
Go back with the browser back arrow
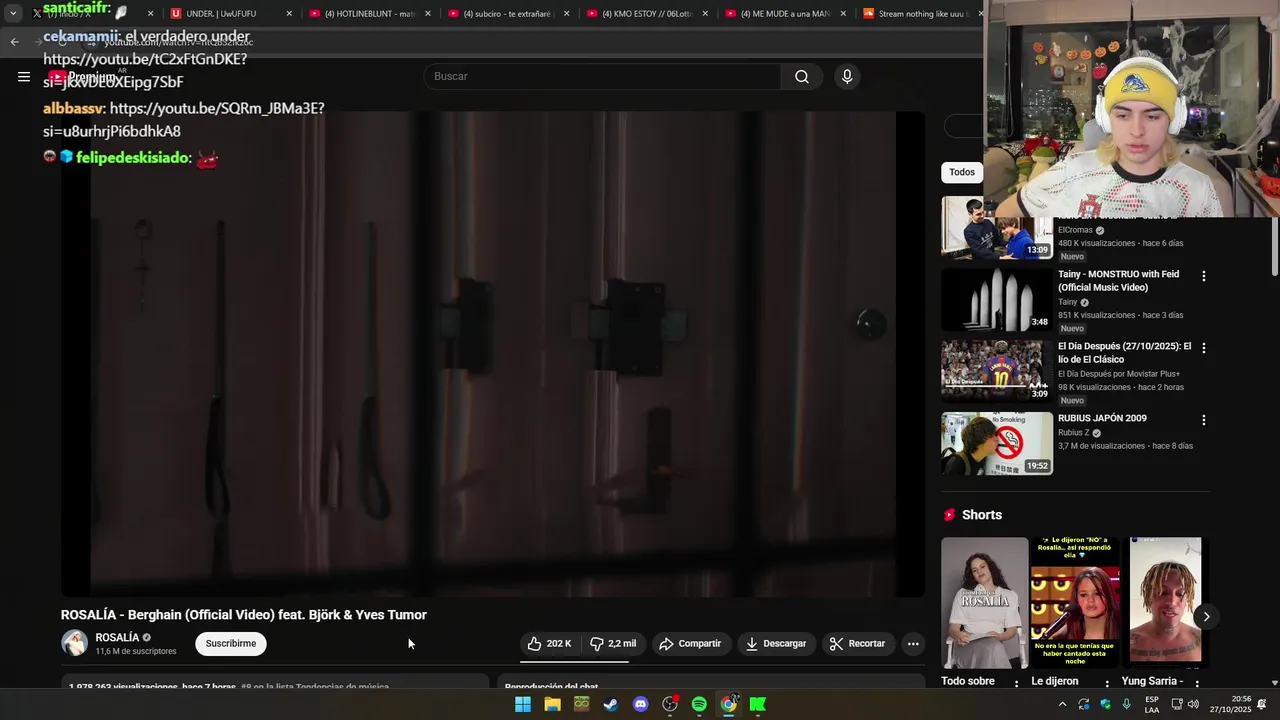(15, 42)
